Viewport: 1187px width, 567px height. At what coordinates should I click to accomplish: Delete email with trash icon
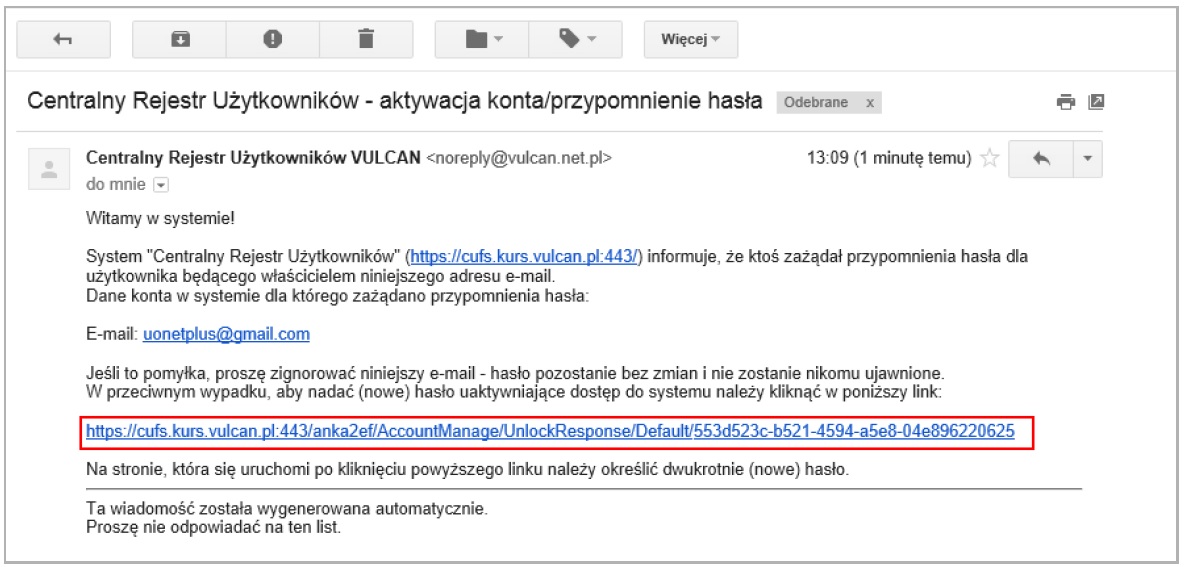pyautogui.click(x=366, y=39)
